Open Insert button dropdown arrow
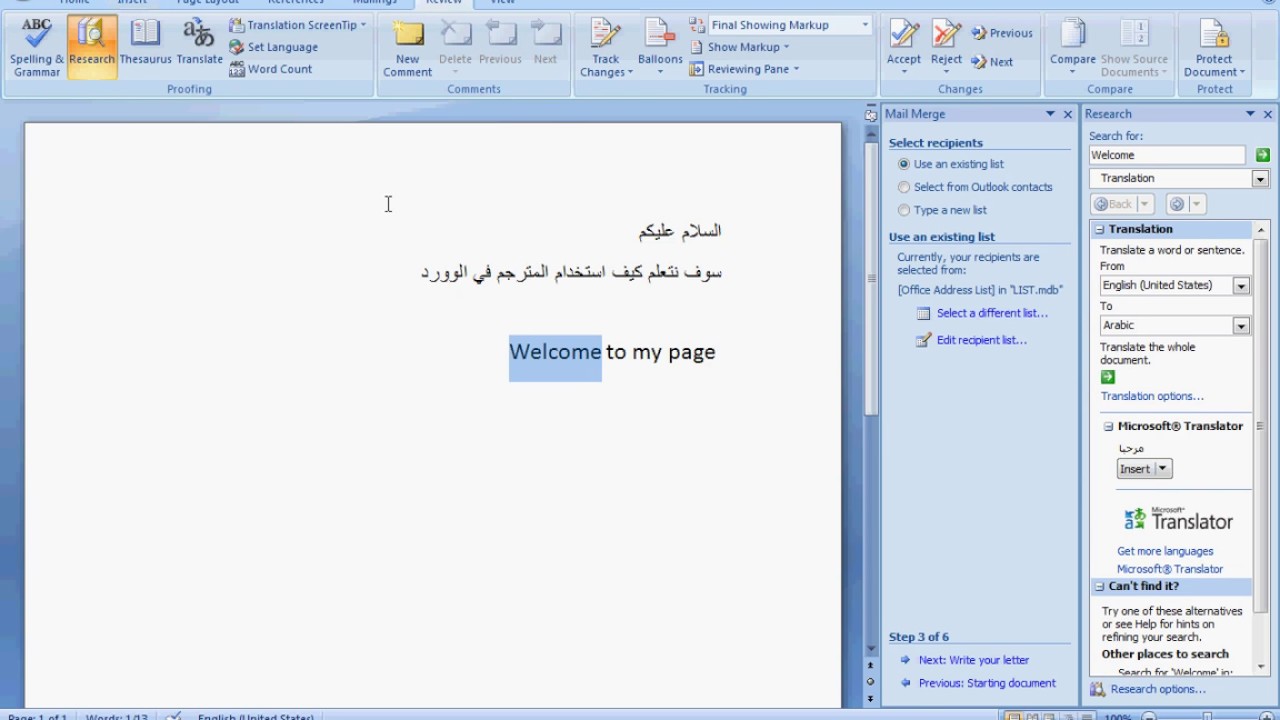Screen dimensions: 1280x720 [x=1162, y=469]
